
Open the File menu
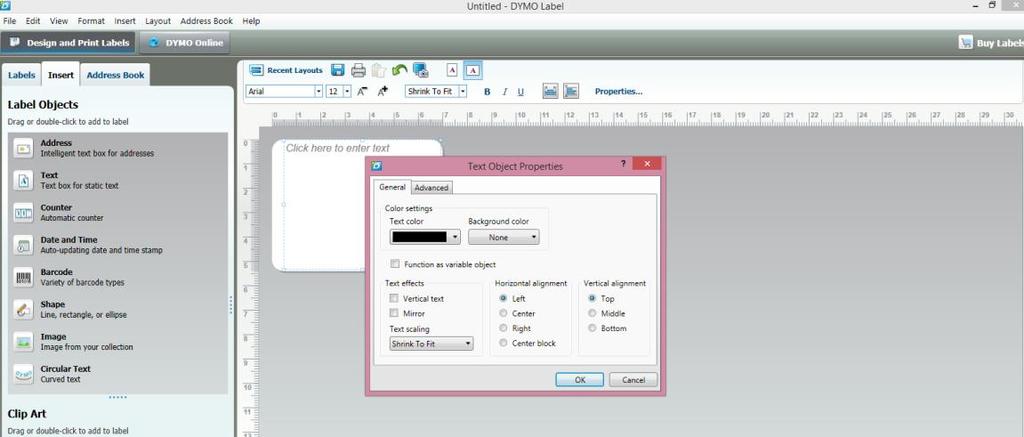click(9, 21)
